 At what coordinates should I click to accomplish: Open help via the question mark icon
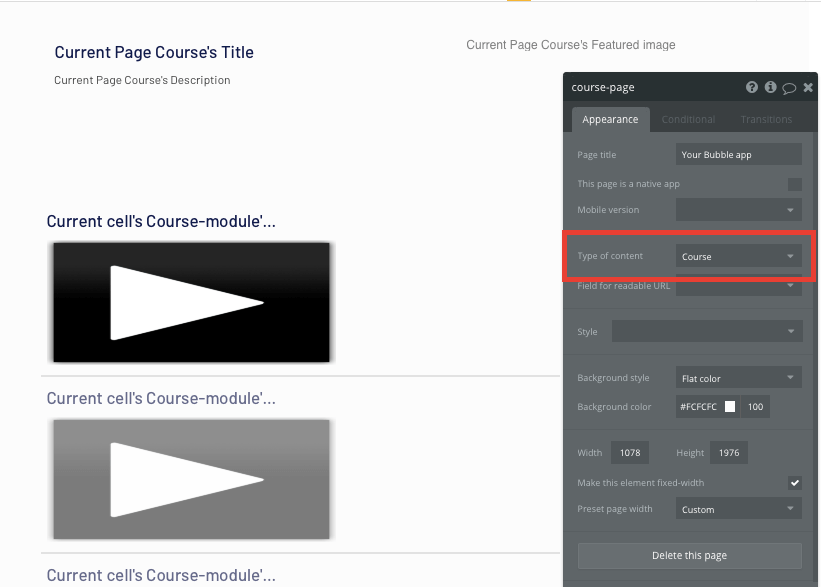(752, 87)
